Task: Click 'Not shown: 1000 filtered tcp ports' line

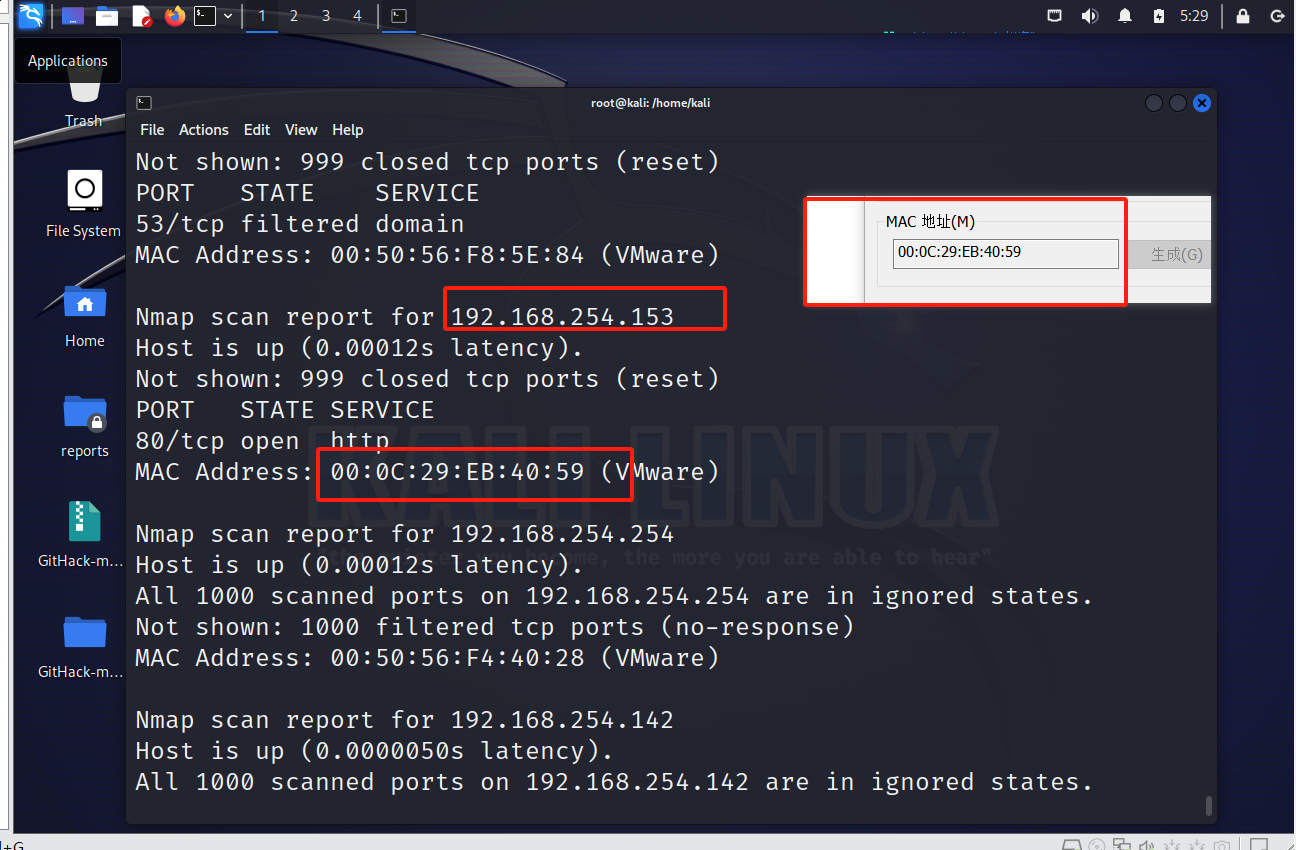Action: click(x=495, y=627)
